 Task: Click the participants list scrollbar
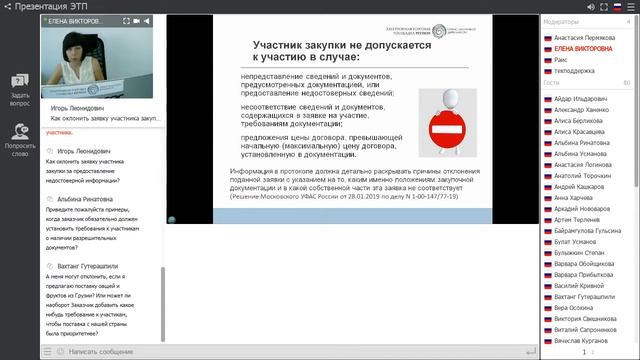pyautogui.click(x=637, y=102)
